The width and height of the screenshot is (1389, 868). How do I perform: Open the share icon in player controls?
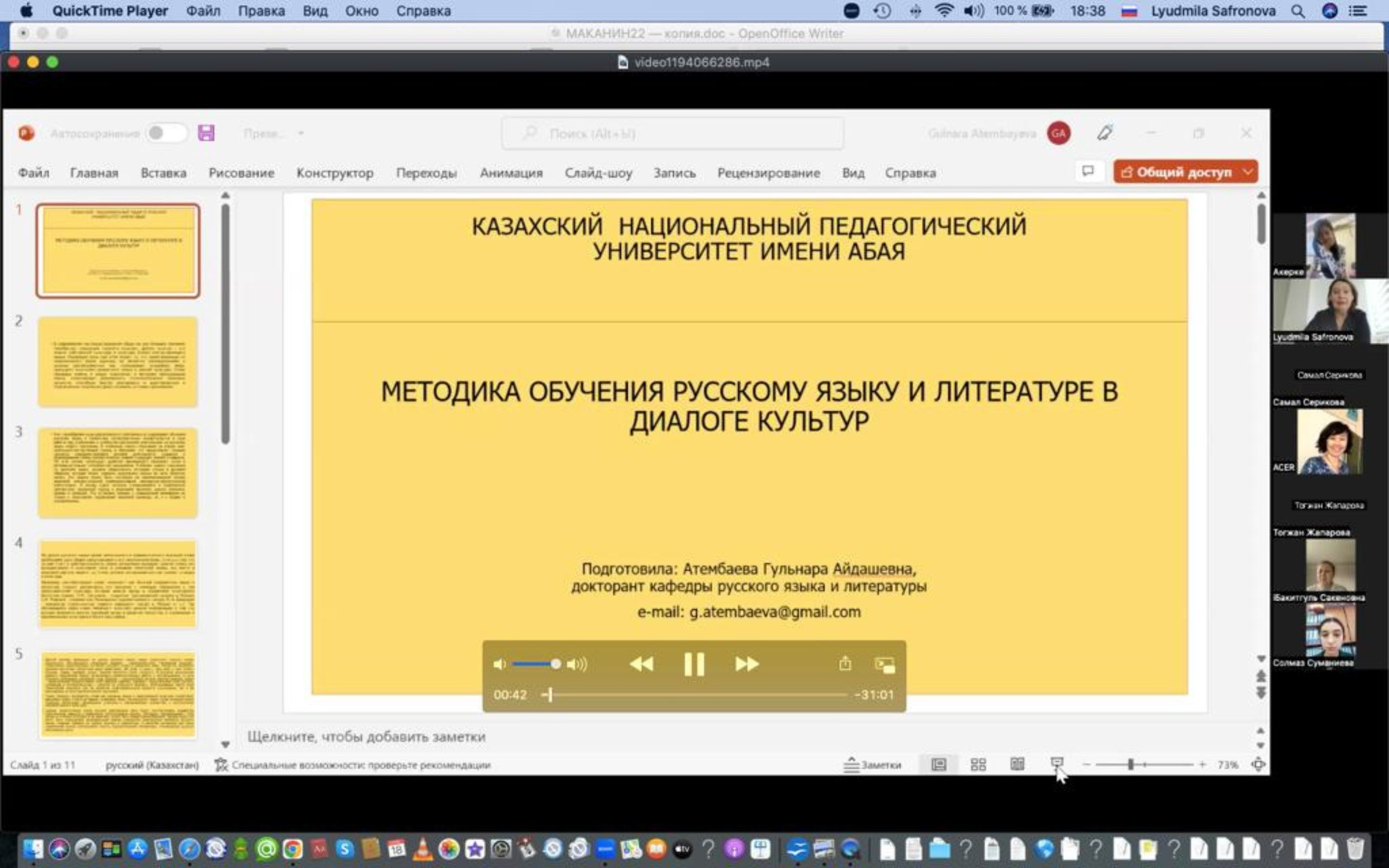click(845, 664)
